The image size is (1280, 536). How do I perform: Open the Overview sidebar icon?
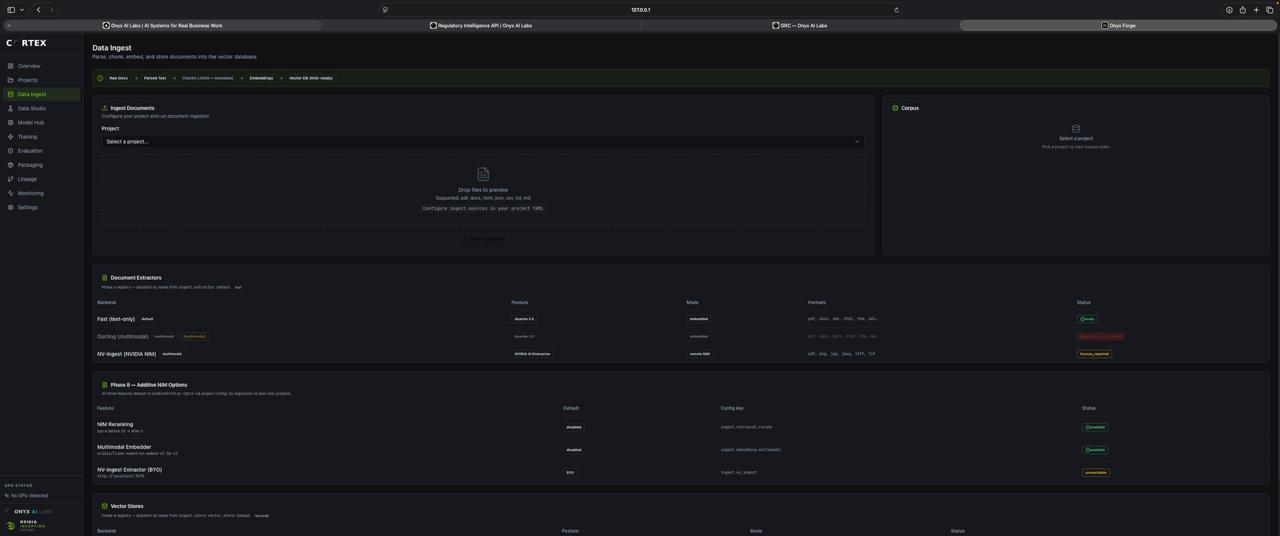tap(10, 66)
